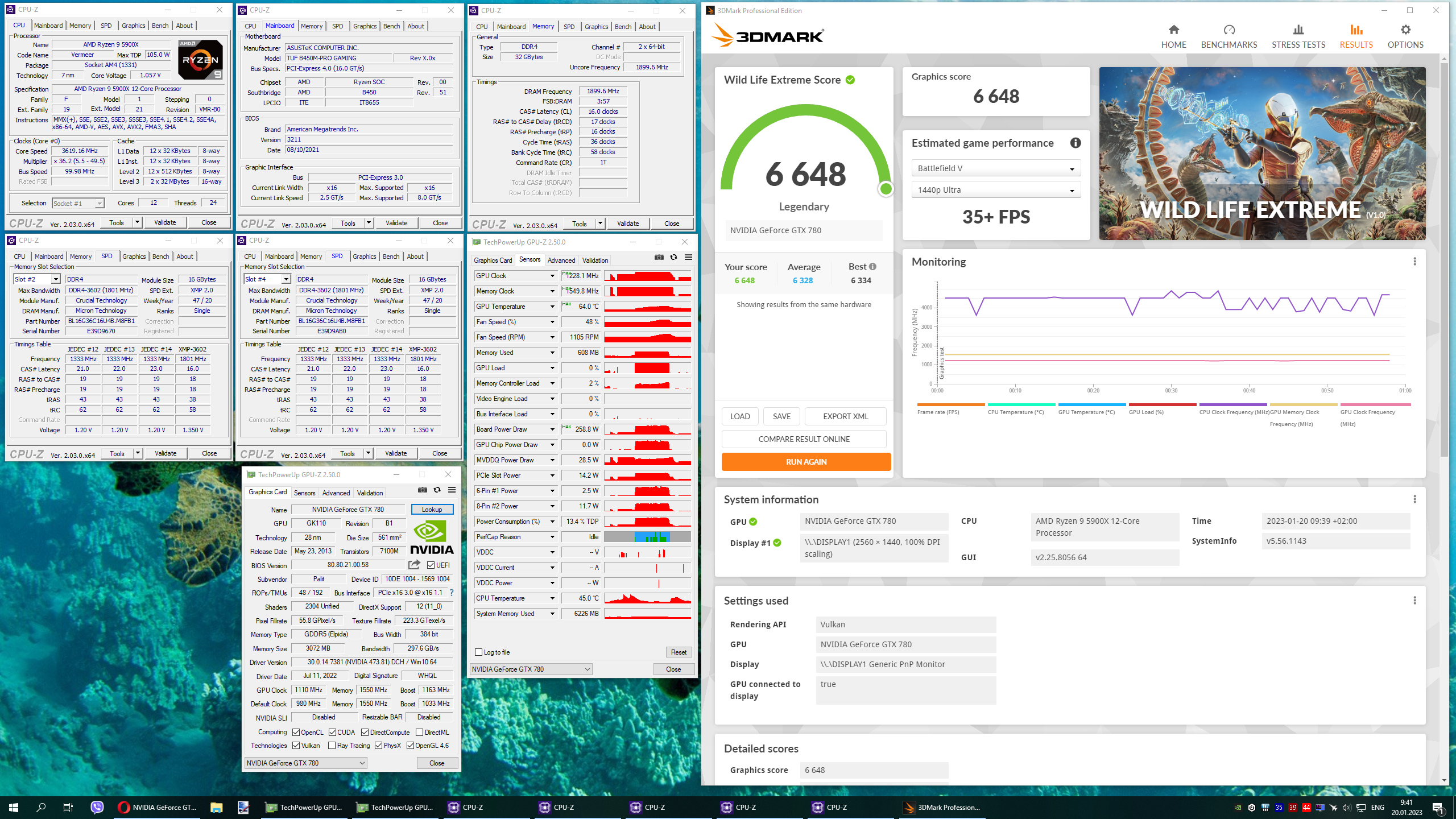
Task: Toggle the OpenCL checkbox in GPU-Z
Action: pyautogui.click(x=296, y=732)
